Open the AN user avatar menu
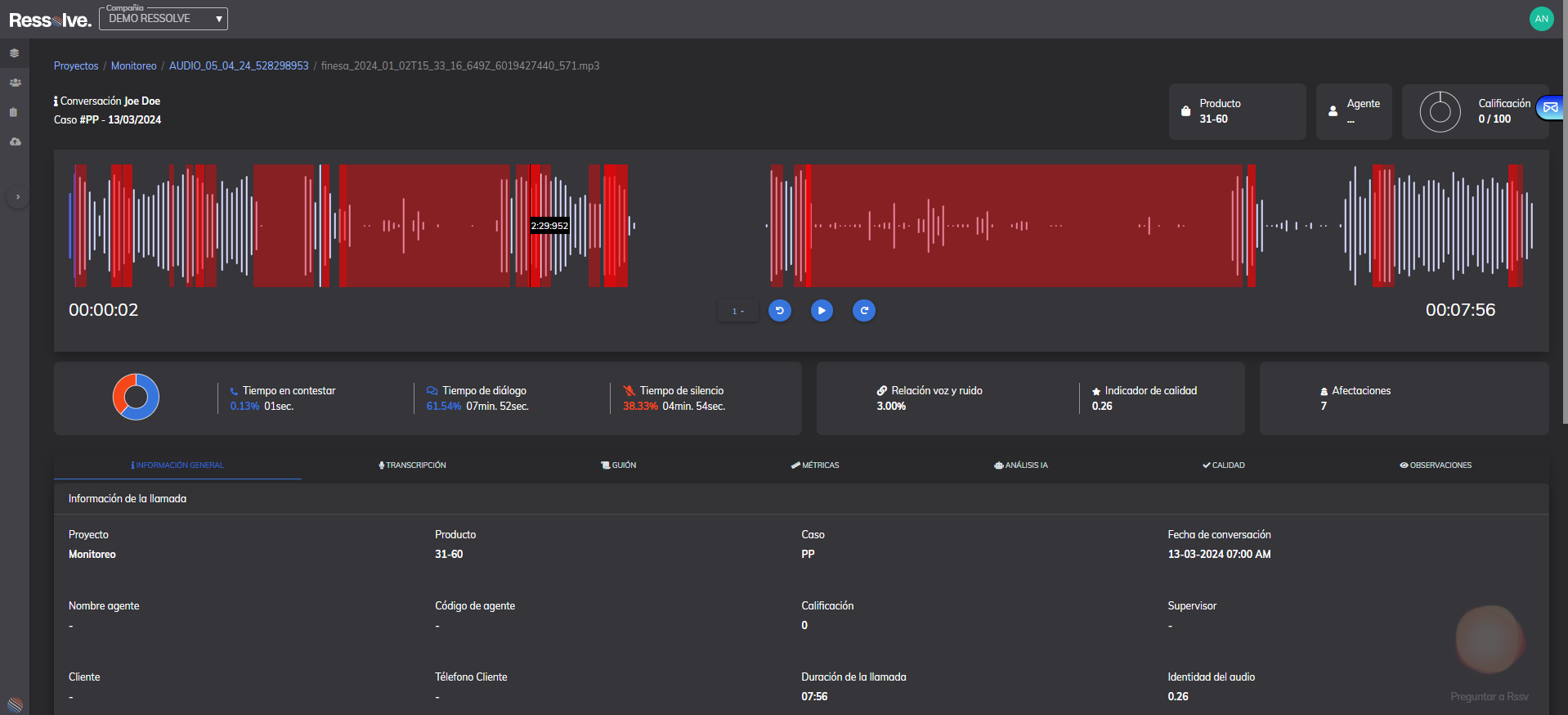This screenshot has width=1568, height=715. coord(1541,19)
